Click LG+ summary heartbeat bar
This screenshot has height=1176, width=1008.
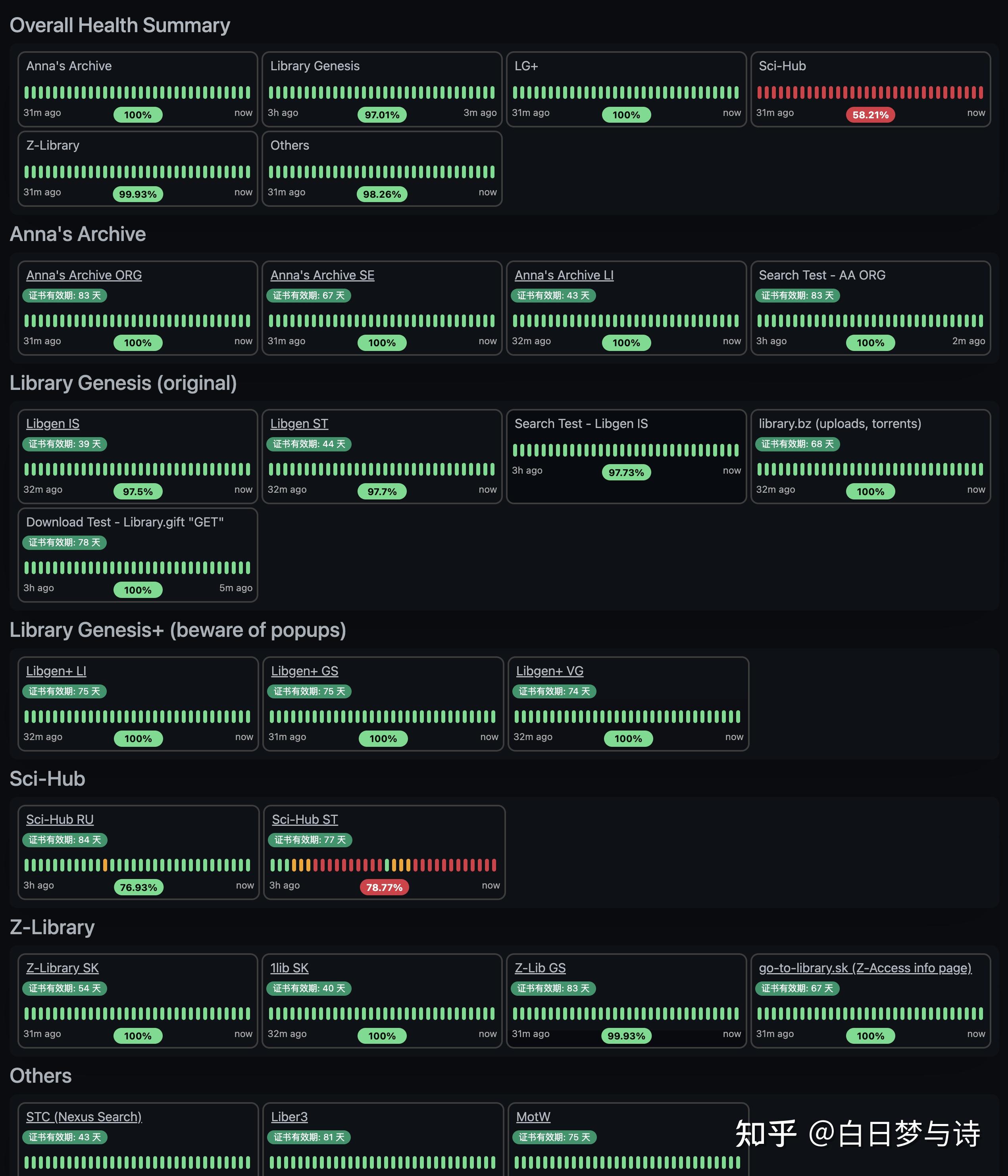click(626, 93)
